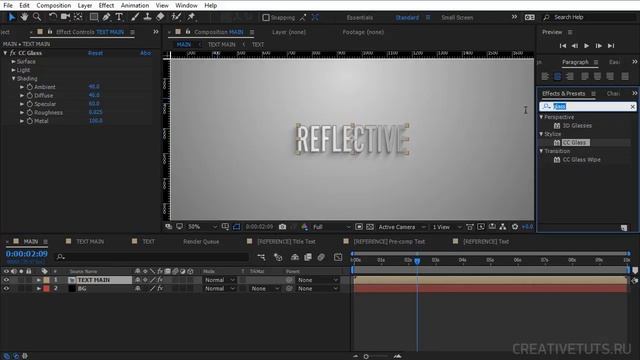Select the Roto Brush tool
Image resolution: width=640 pixels, height=360 pixels.
click(176, 17)
